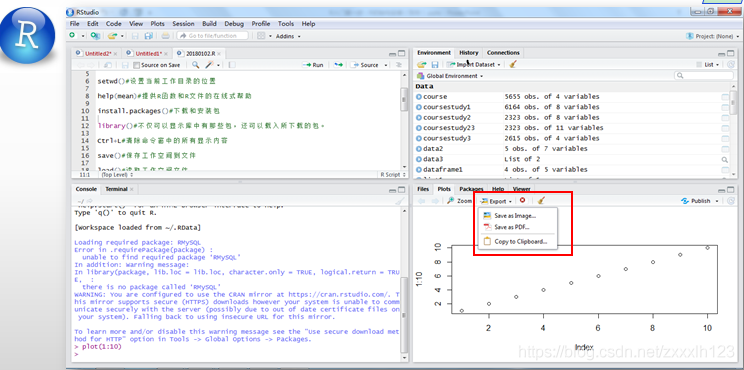
Task: Open the Source button dropdown arrow
Action: coord(386,65)
